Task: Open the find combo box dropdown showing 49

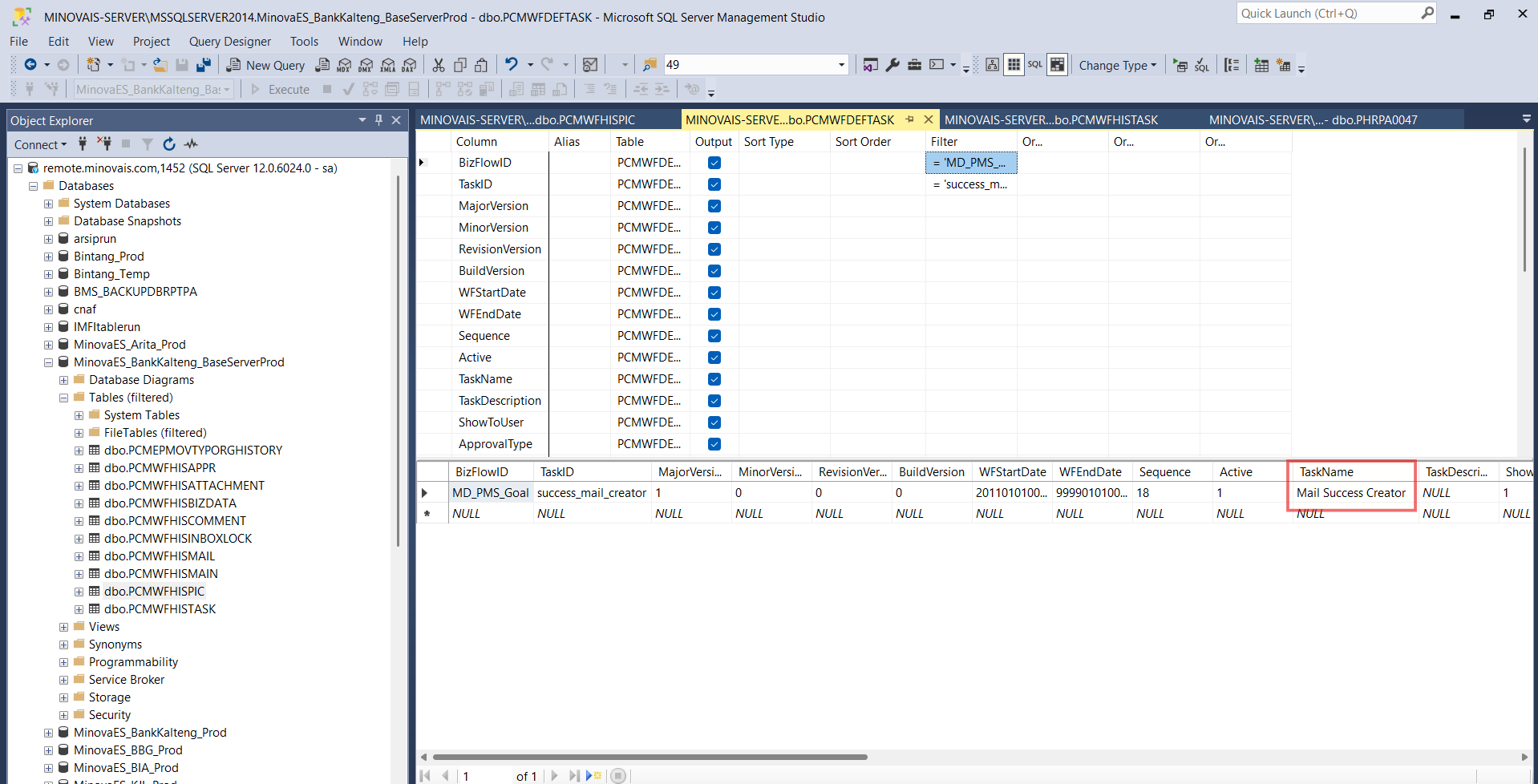Action: tap(841, 65)
